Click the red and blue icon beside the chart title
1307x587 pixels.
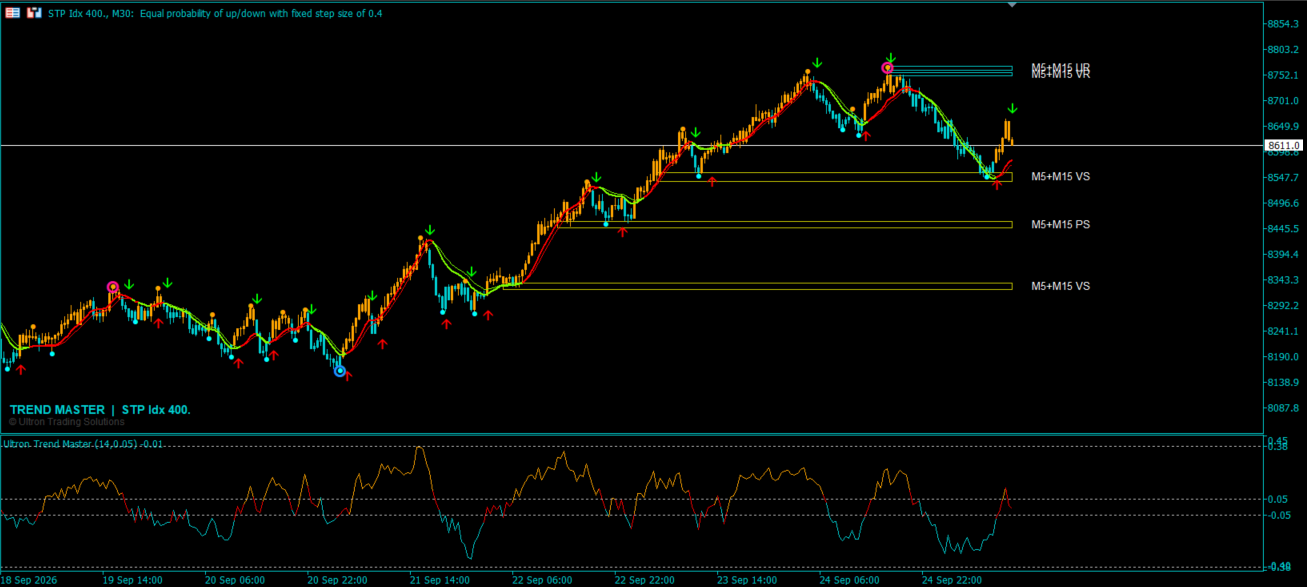click(x=33, y=13)
